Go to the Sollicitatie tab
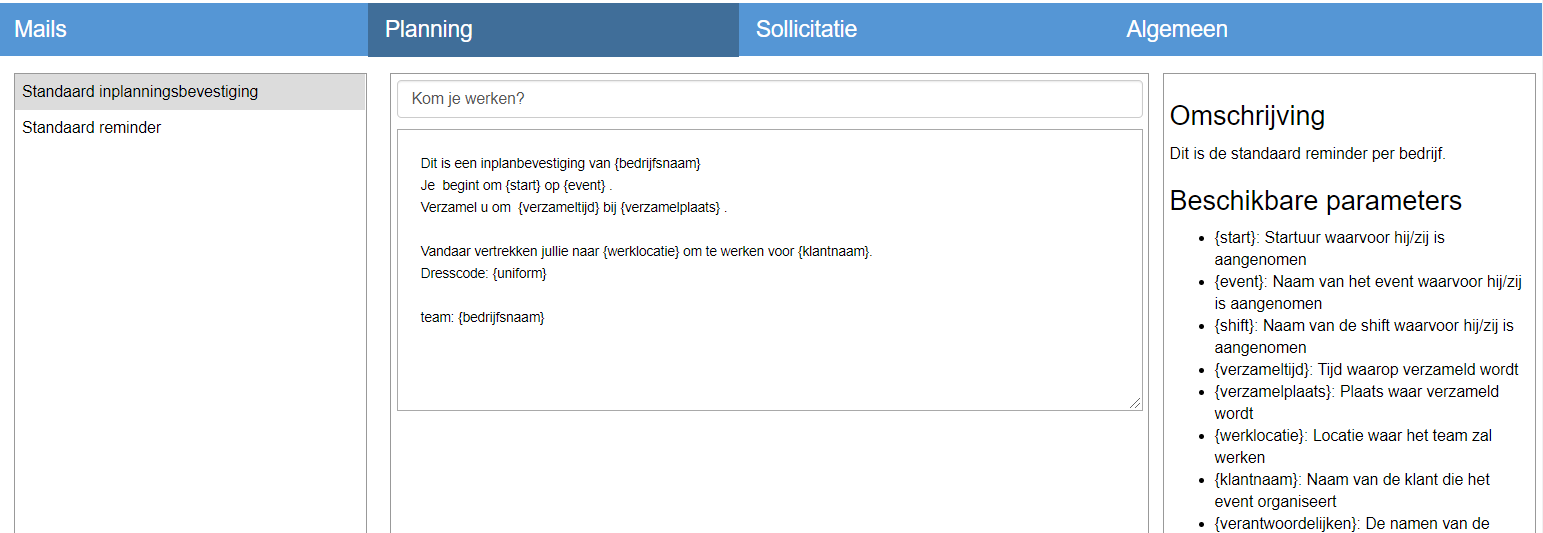1543x533 pixels. pyautogui.click(x=924, y=29)
